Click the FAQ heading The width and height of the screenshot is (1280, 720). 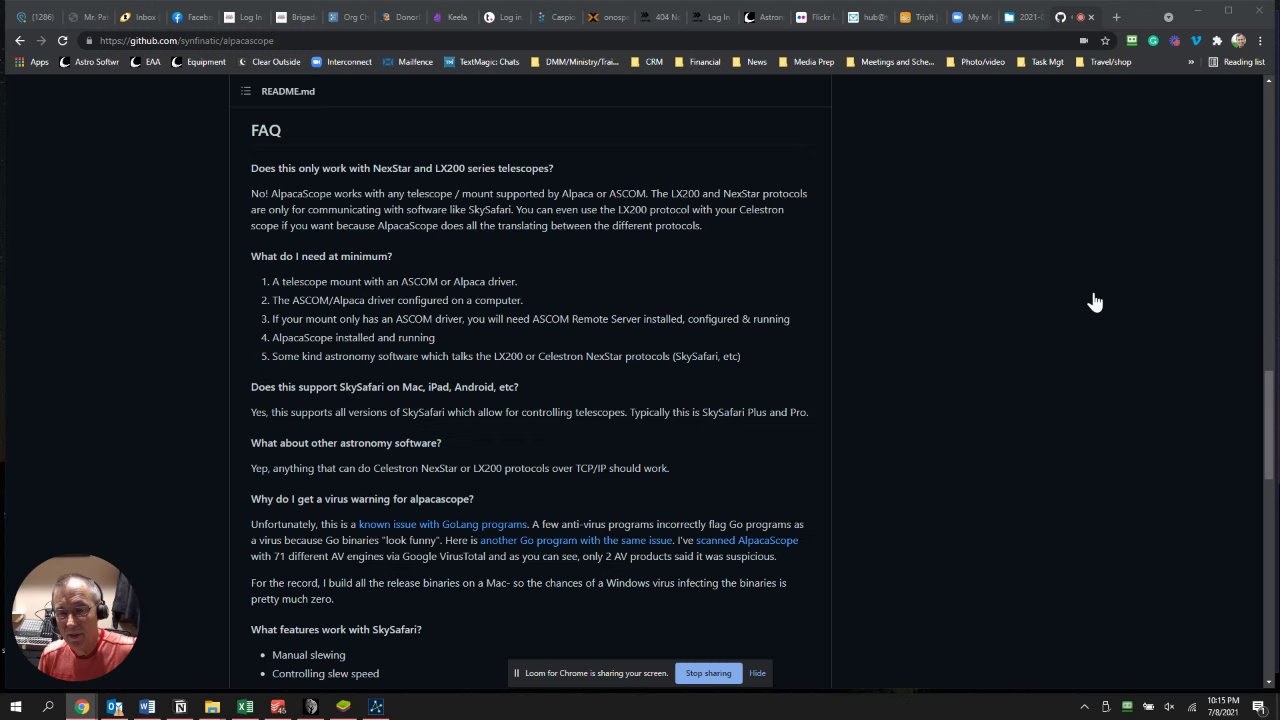pos(266,130)
